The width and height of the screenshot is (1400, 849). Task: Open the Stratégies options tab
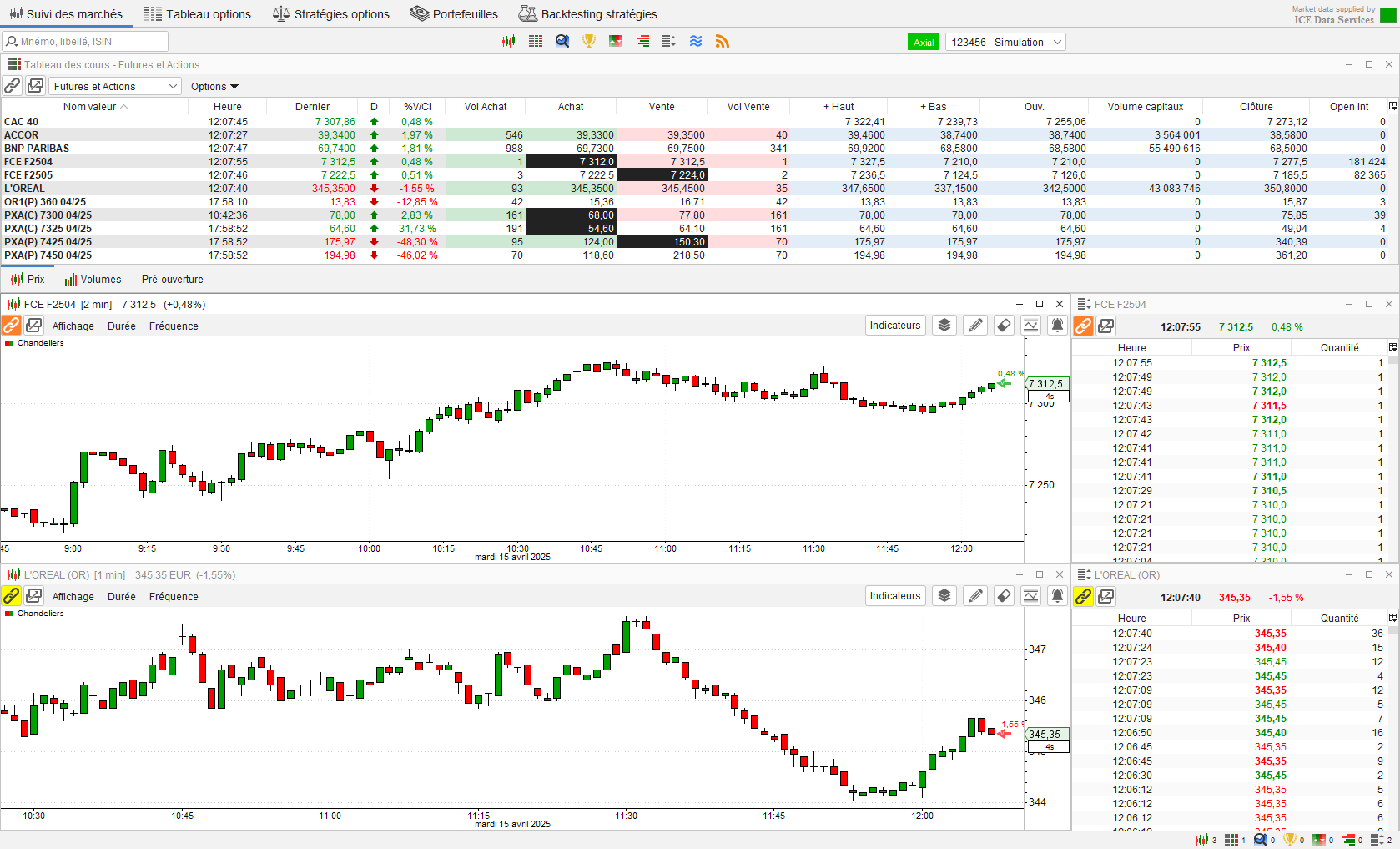click(x=331, y=14)
